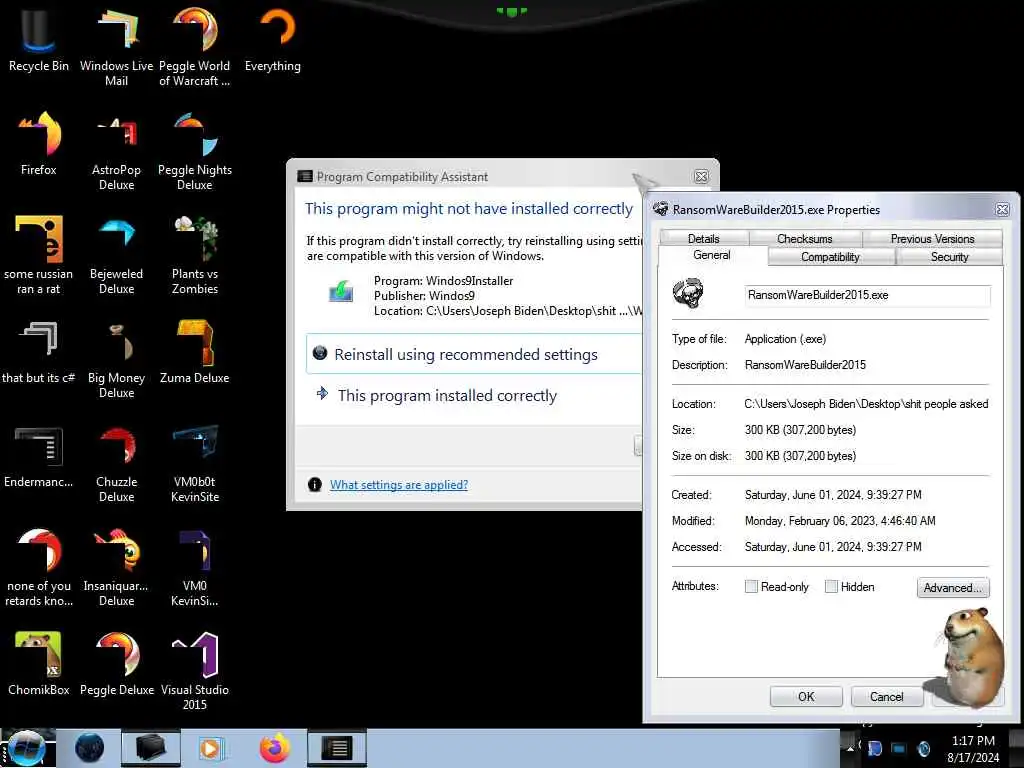Select 'none of you' desktop icon
Viewport: 1024px width, 768px height.
[x=39, y=567]
